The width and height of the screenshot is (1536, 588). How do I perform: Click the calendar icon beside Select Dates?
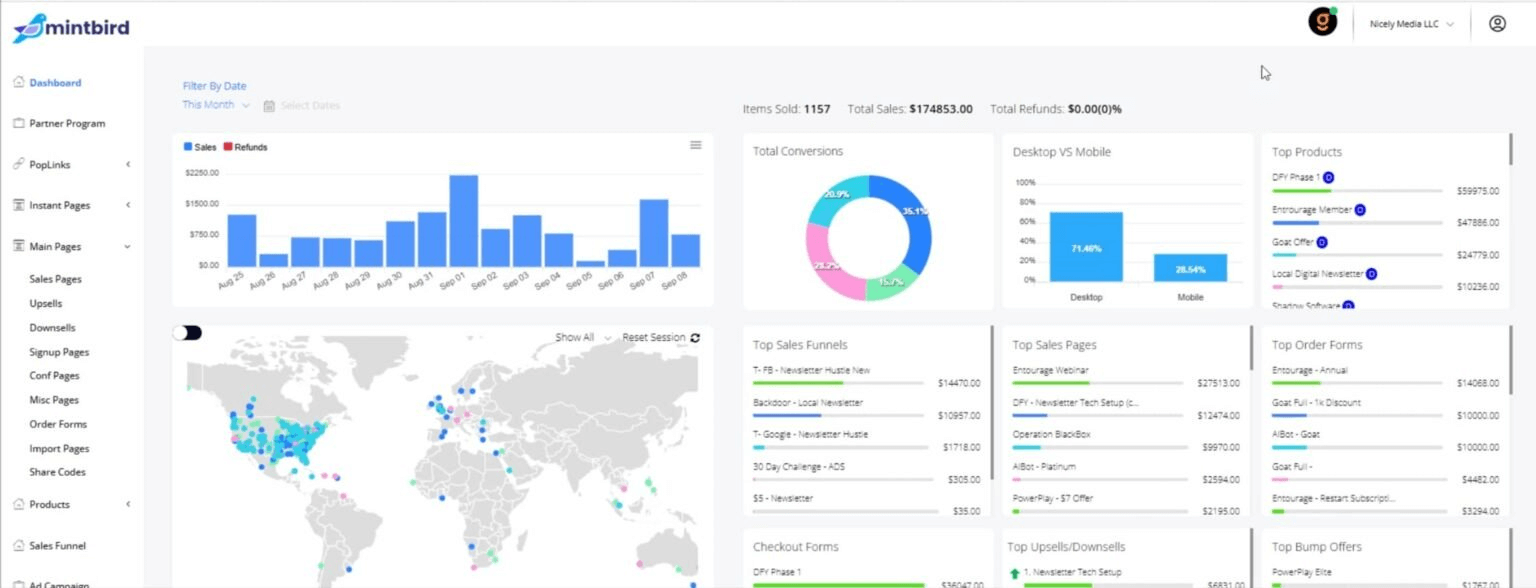click(x=269, y=106)
